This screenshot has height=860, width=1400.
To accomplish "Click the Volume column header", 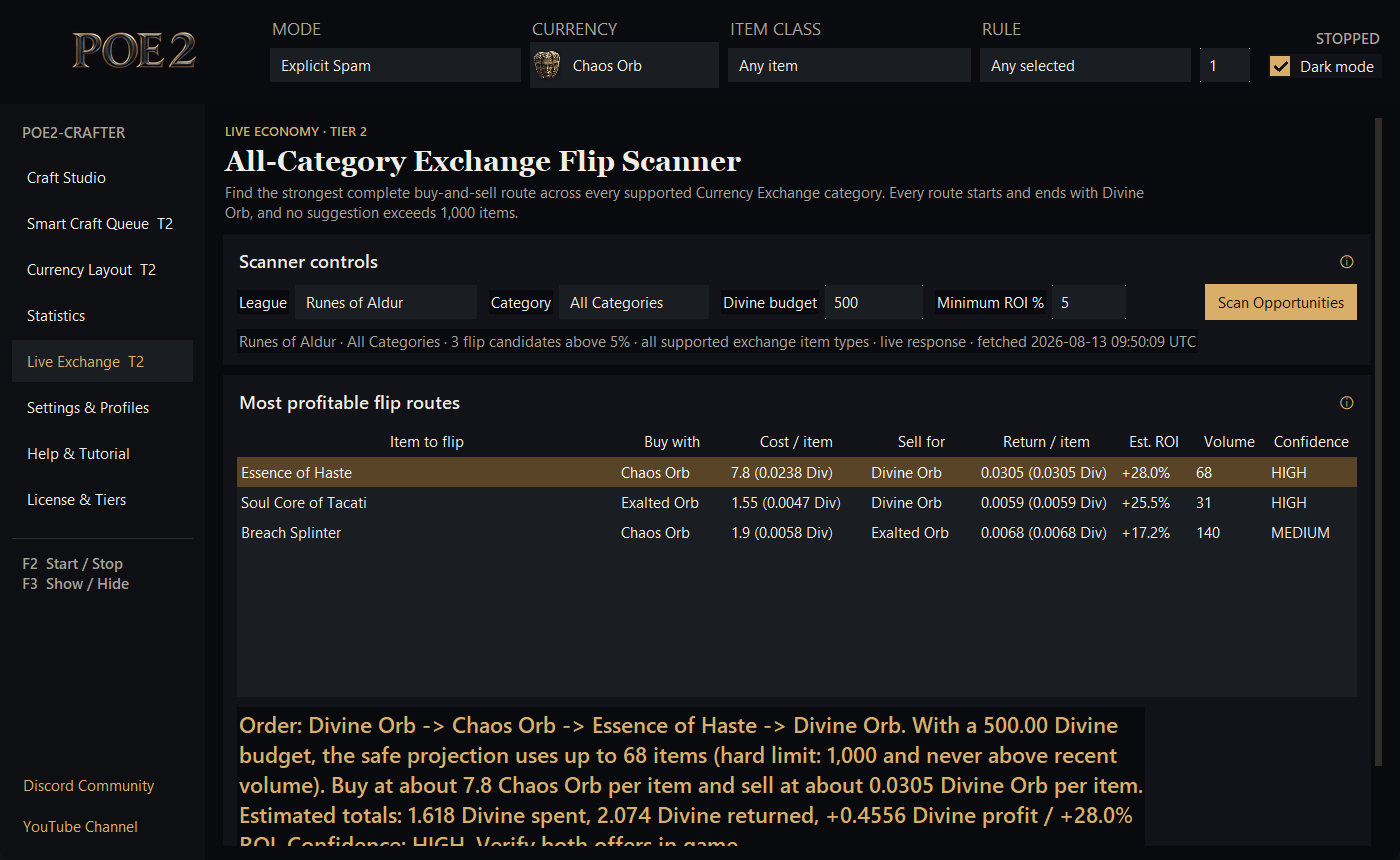I will (1229, 442).
